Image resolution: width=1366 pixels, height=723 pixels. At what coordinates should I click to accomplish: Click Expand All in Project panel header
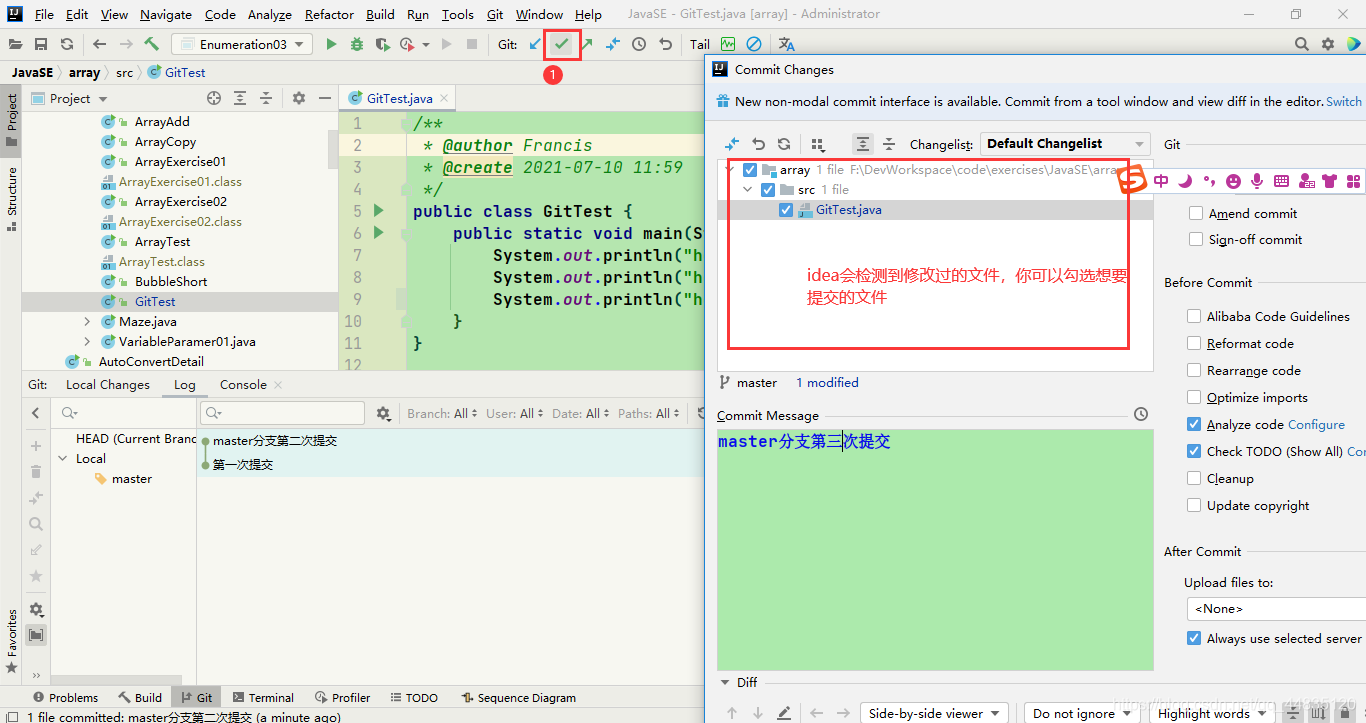tap(240, 98)
